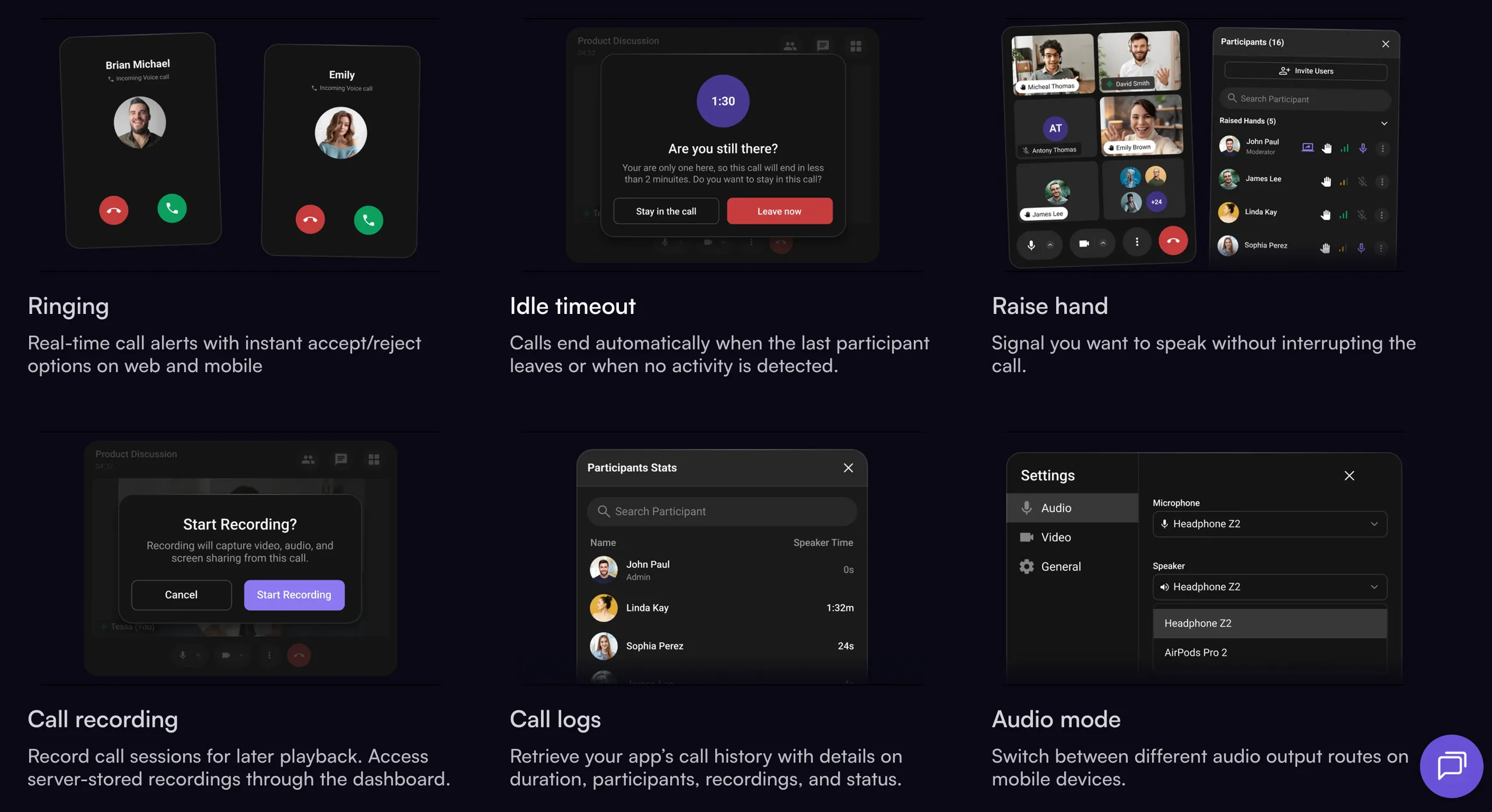Image resolution: width=1492 pixels, height=812 pixels.
Task: Click the +24 more participants badge
Action: click(1156, 202)
